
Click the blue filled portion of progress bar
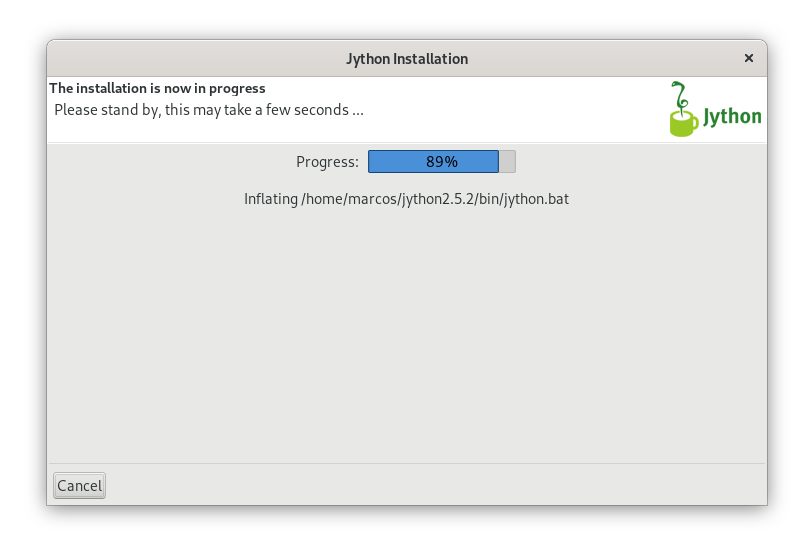point(433,162)
